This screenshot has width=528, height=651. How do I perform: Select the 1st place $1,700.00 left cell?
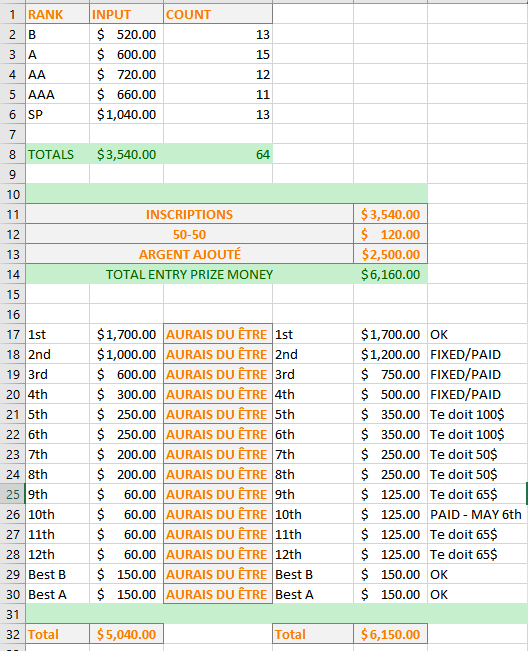[x=126, y=335]
